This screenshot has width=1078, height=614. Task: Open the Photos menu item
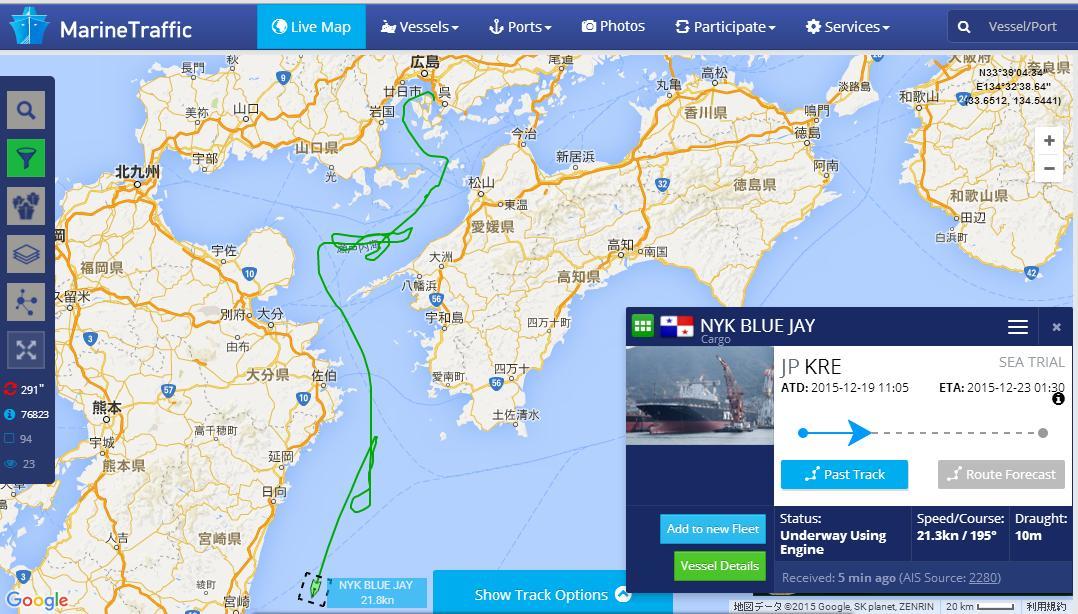point(613,27)
